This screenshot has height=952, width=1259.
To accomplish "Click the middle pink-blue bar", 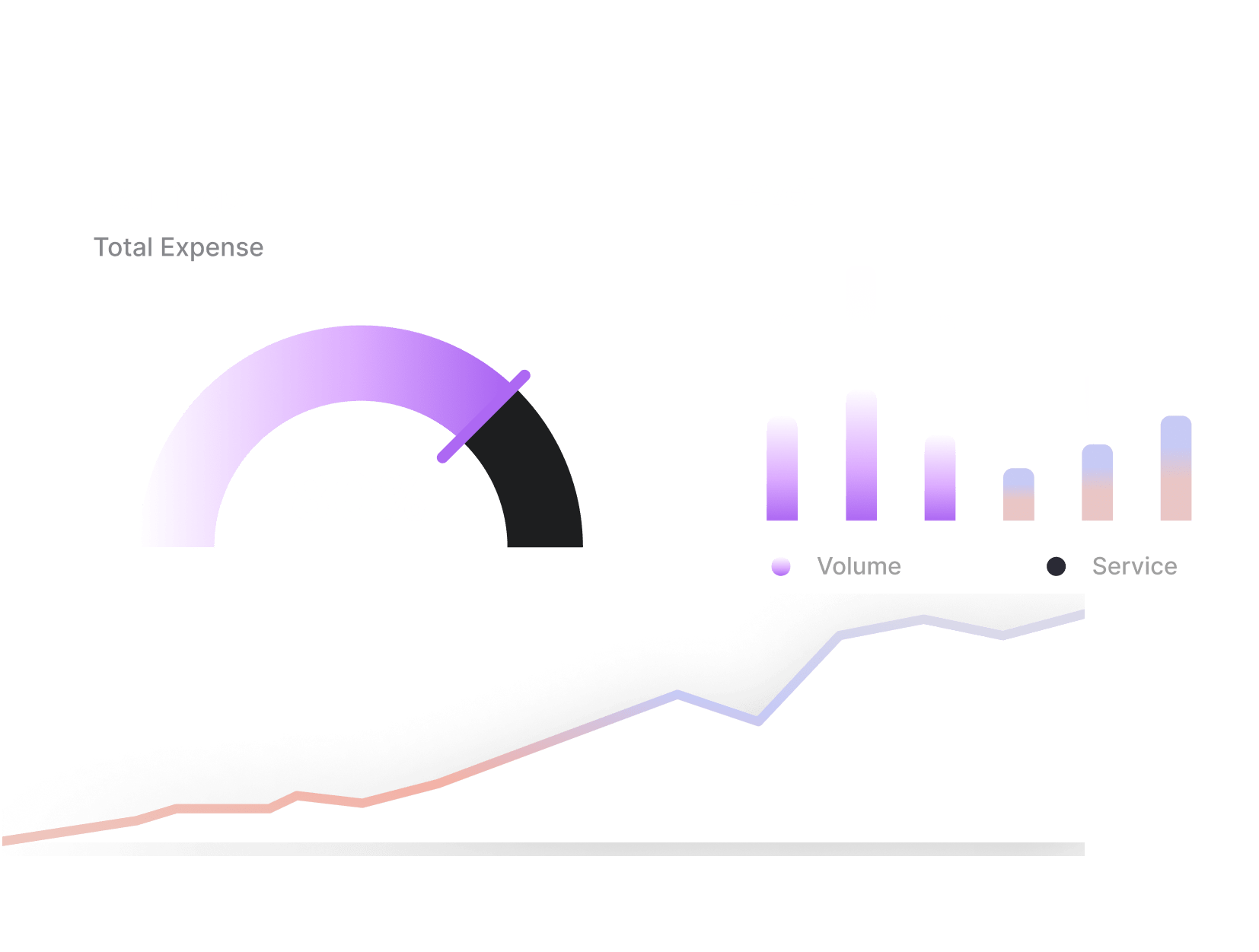I will pyautogui.click(x=1097, y=482).
